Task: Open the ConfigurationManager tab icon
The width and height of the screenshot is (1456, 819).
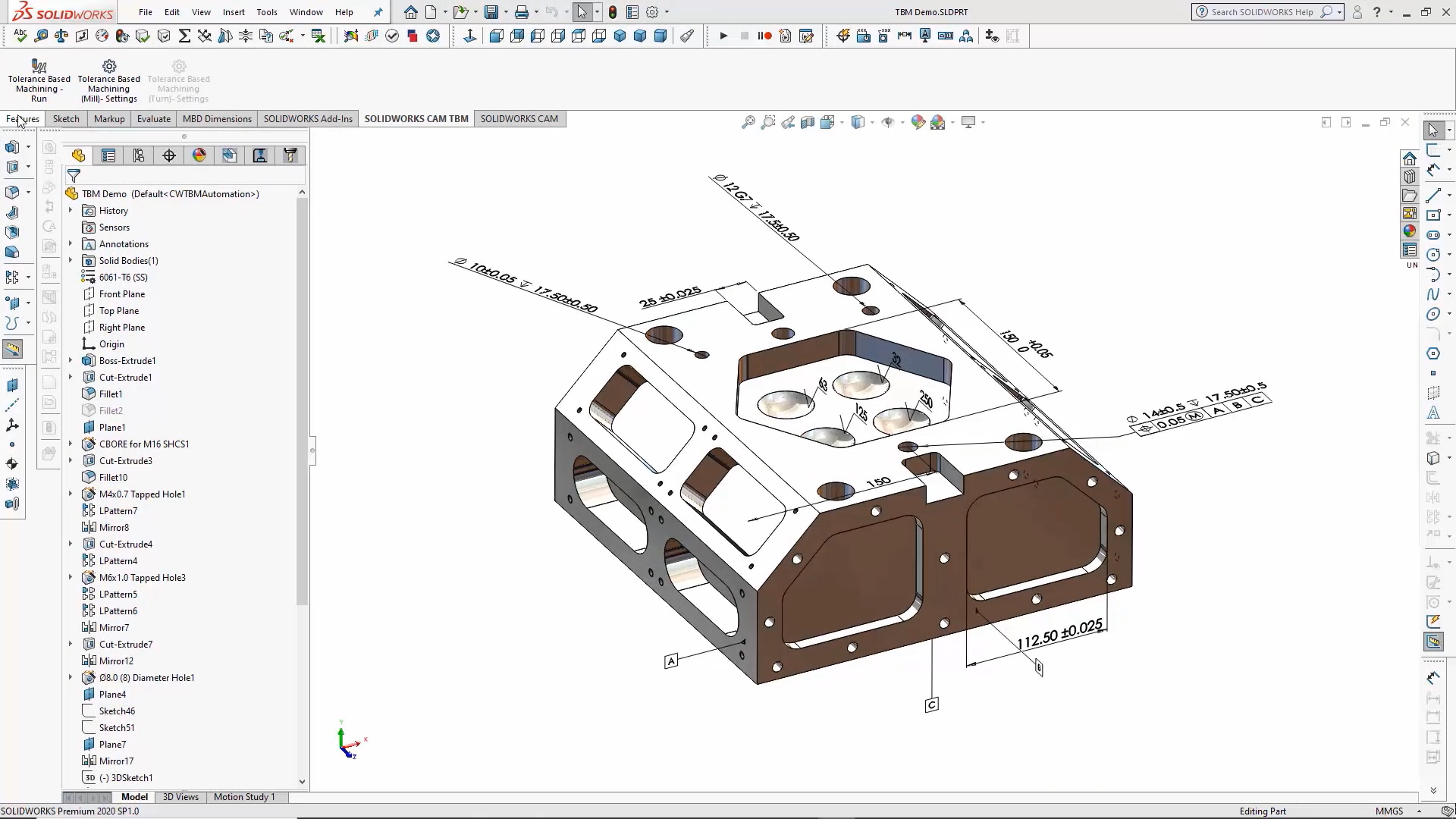Action: 139,155
